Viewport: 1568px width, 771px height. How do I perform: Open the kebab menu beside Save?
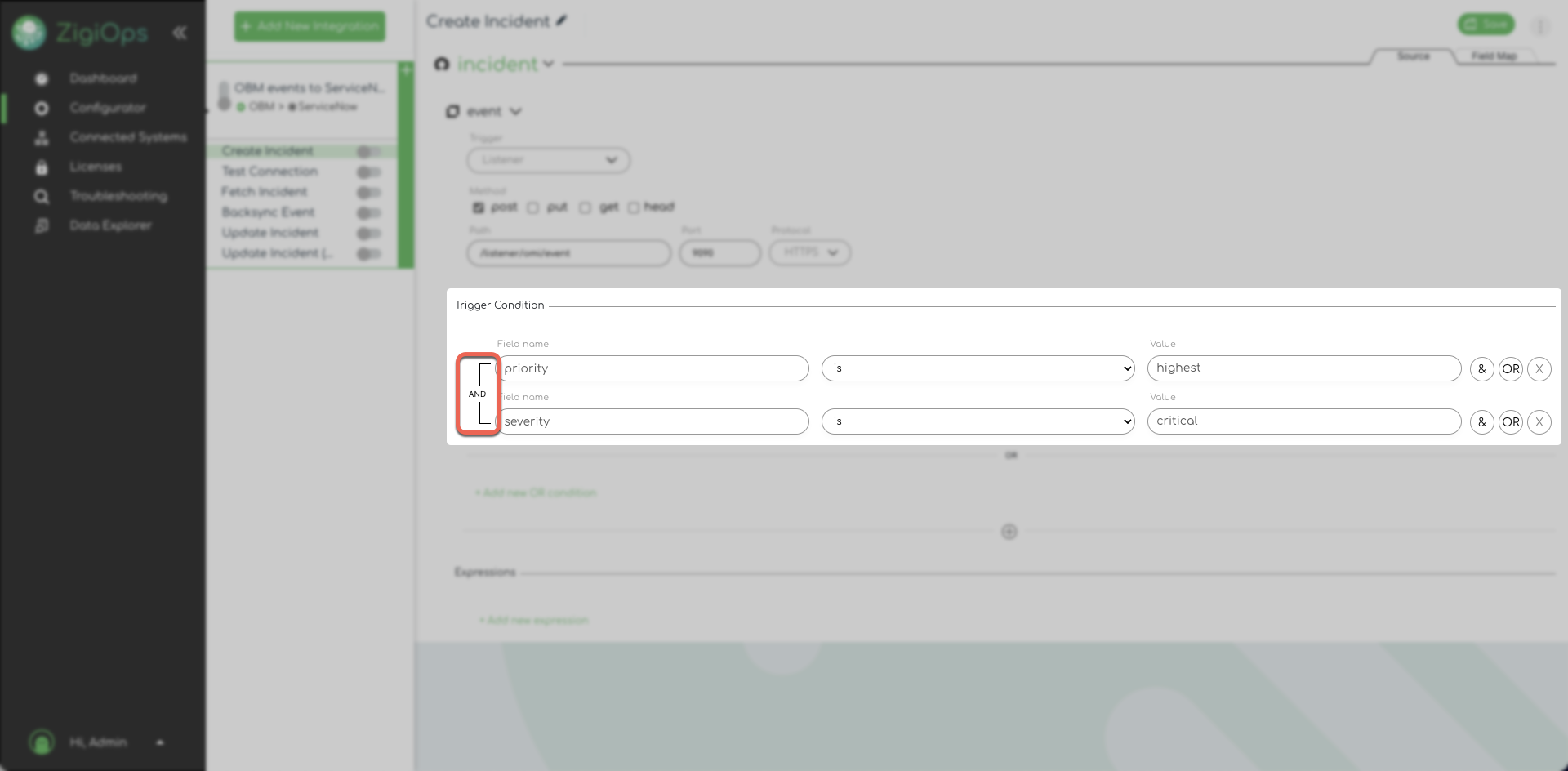1540,26
